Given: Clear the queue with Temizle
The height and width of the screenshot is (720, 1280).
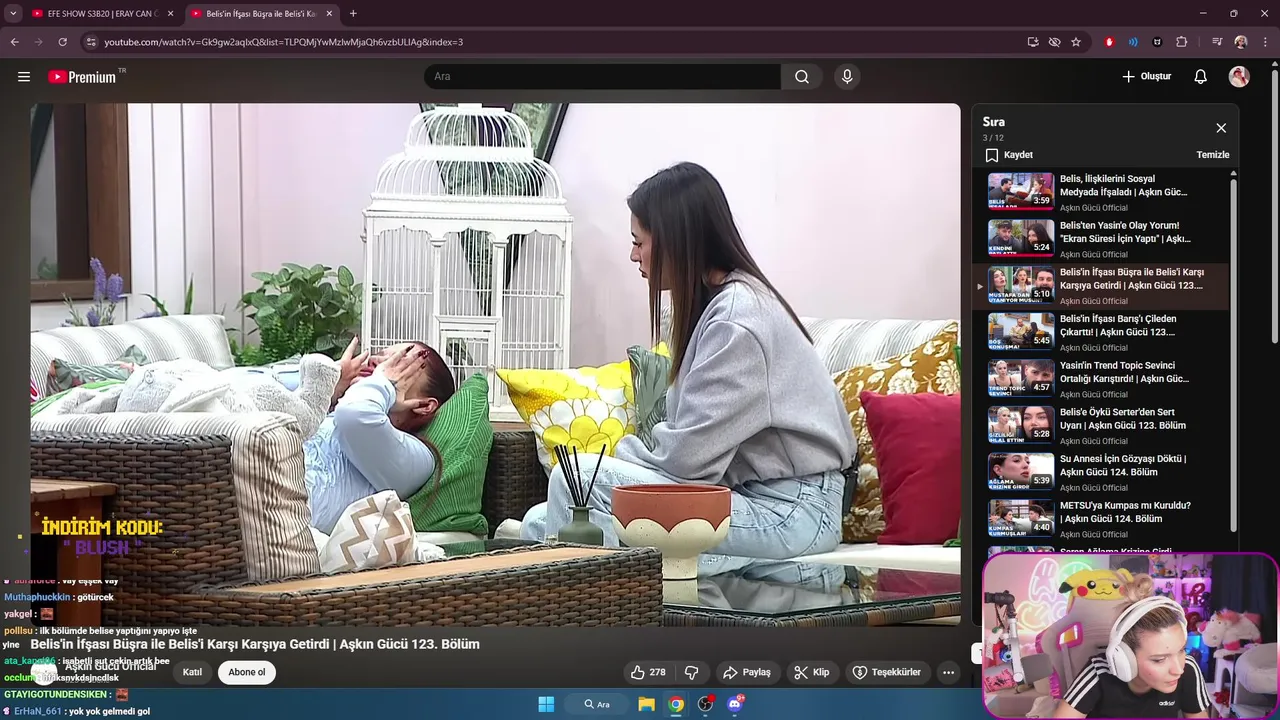Looking at the screenshot, I should coord(1213,155).
